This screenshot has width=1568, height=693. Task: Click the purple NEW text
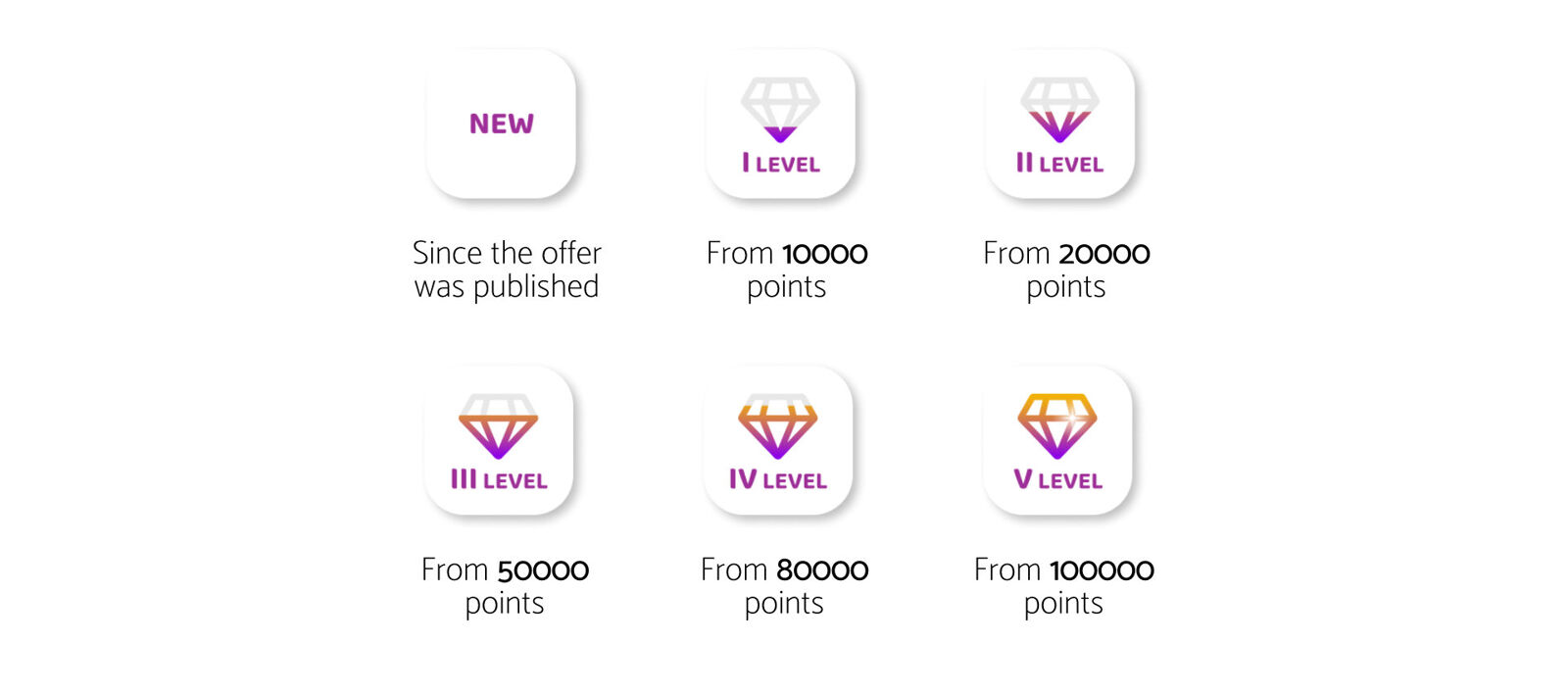click(x=501, y=124)
